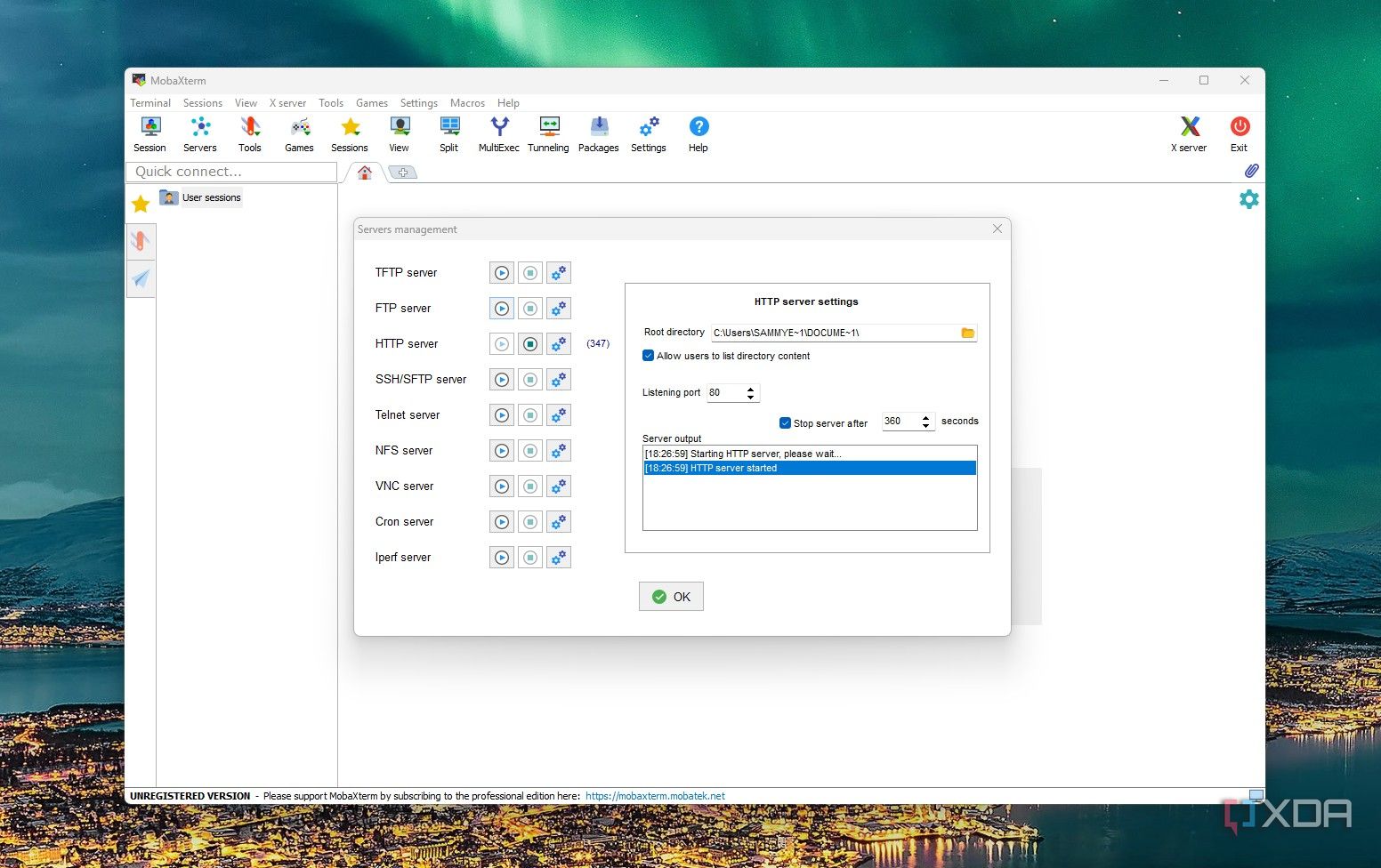Open the teal gear settings icon
The width and height of the screenshot is (1381, 868).
pyautogui.click(x=1249, y=199)
